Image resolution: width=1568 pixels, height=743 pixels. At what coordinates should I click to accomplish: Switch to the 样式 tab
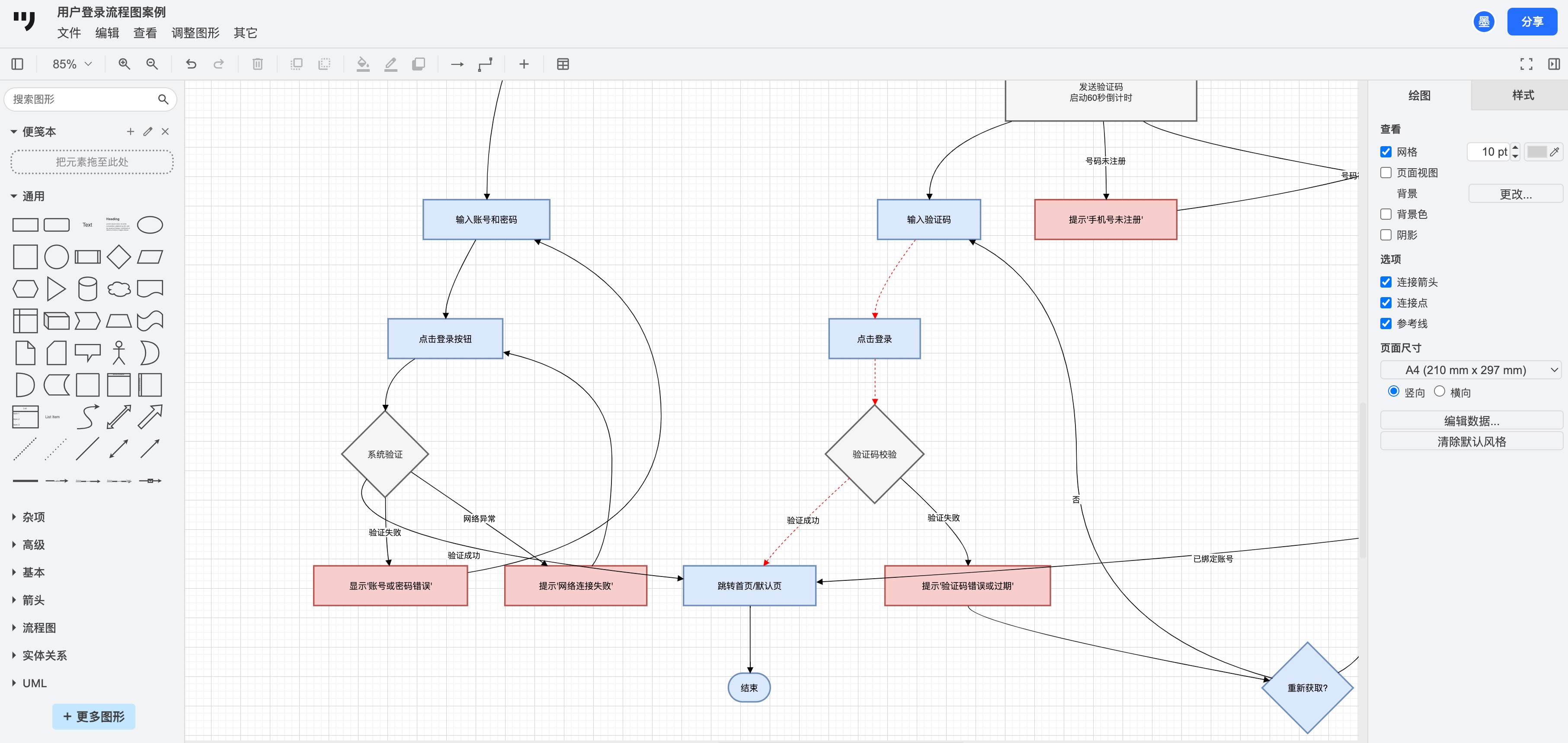coord(1522,95)
